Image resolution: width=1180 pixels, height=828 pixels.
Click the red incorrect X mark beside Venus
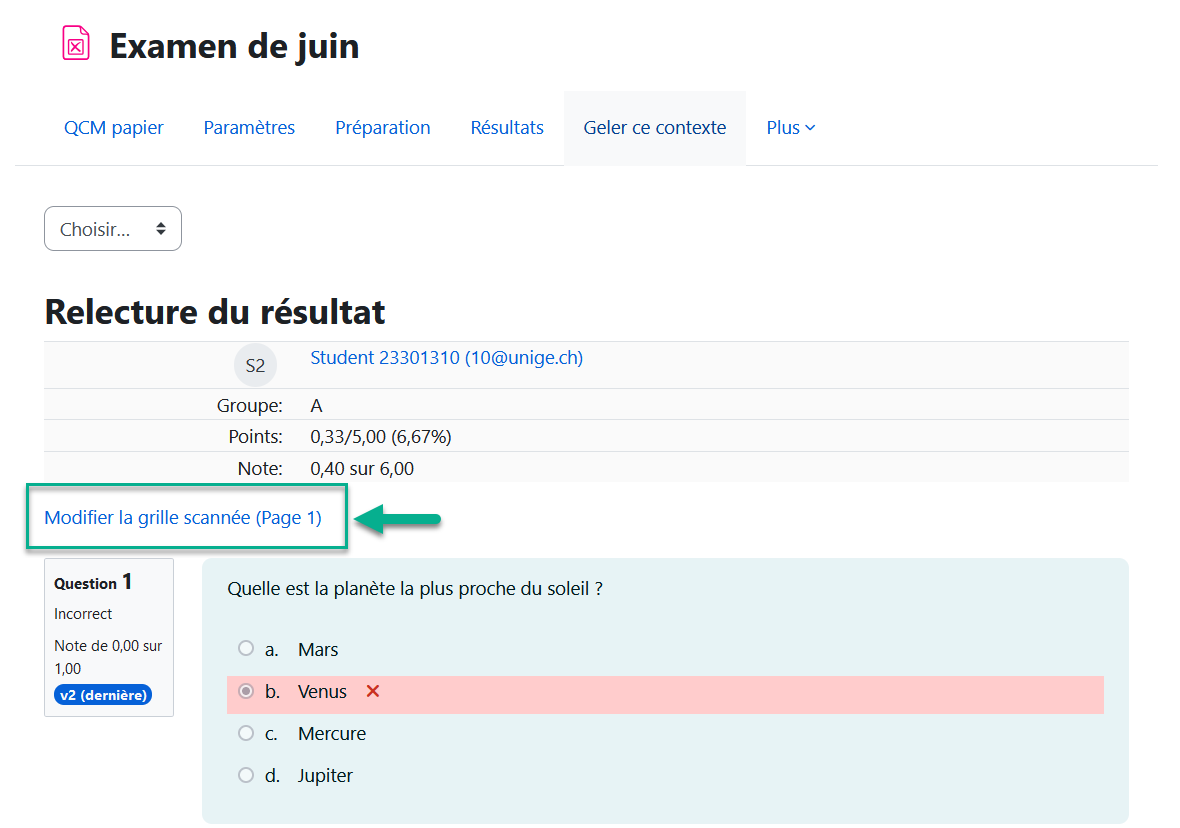pyautogui.click(x=373, y=691)
